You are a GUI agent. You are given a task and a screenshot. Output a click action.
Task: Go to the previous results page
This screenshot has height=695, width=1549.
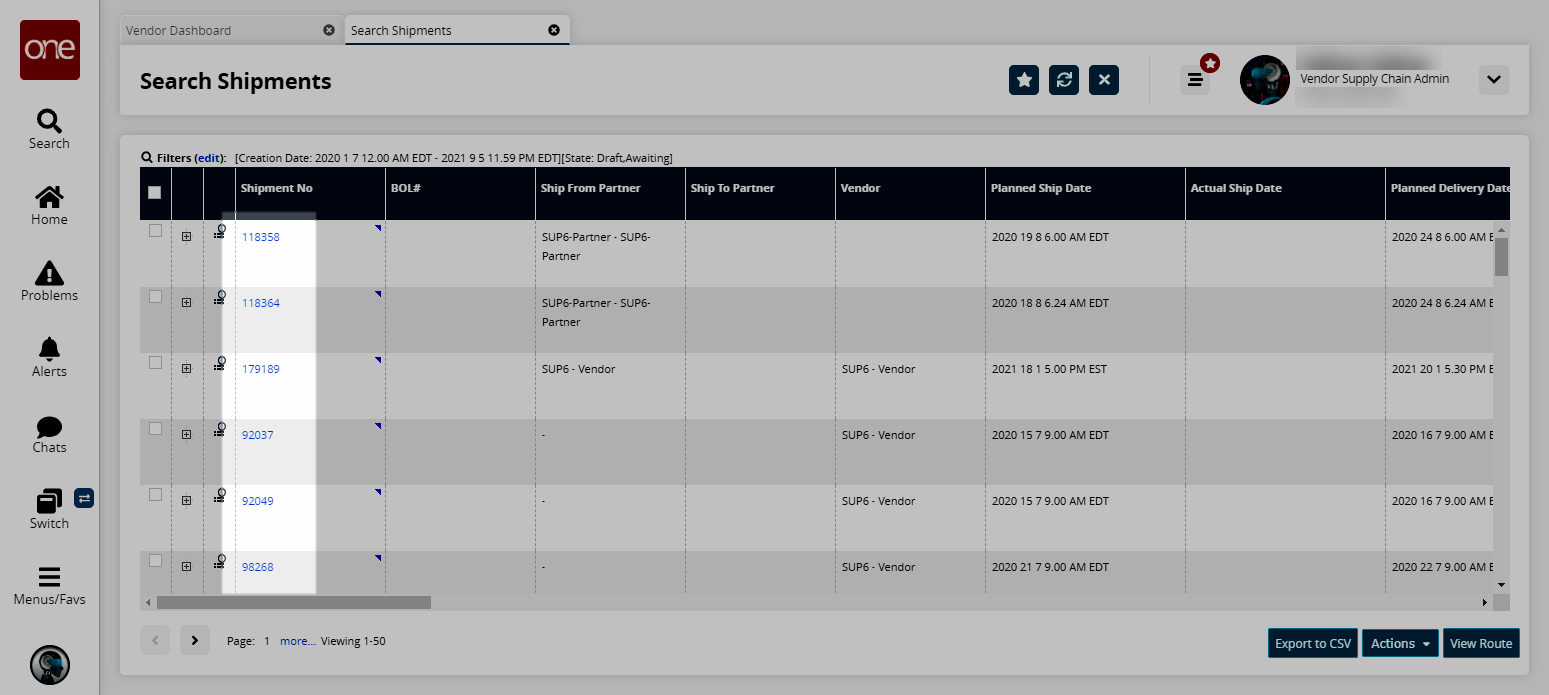(155, 640)
